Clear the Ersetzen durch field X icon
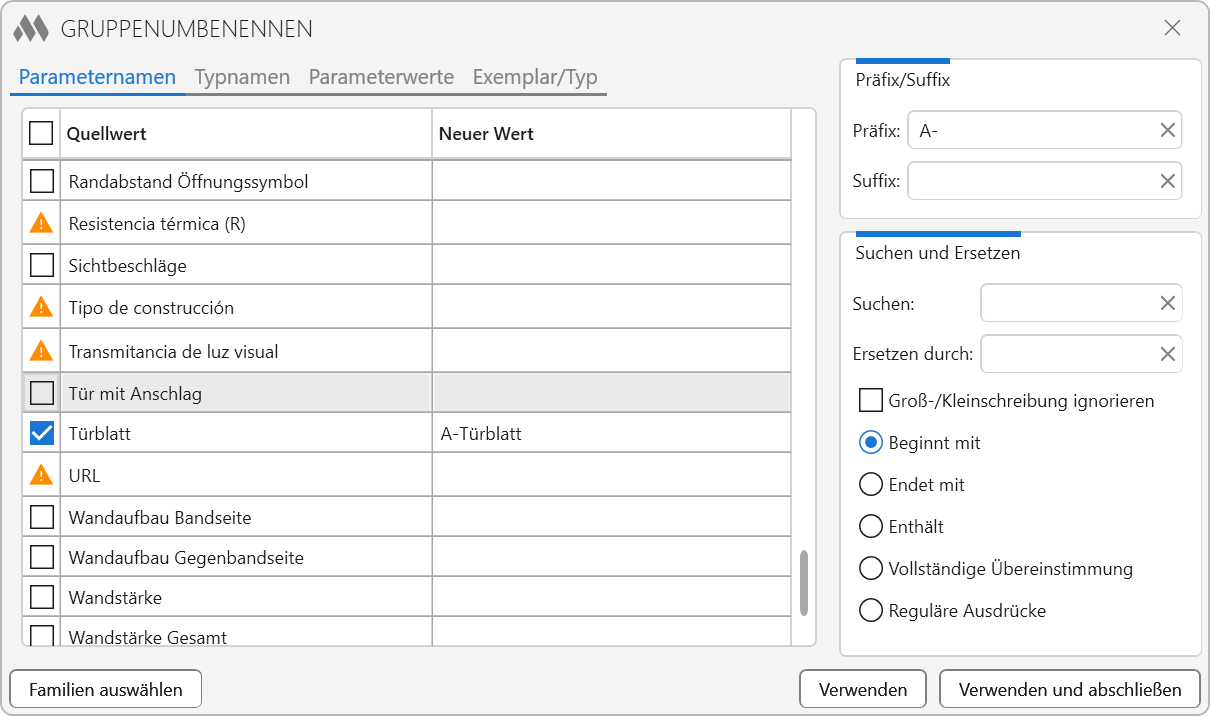This screenshot has width=1210, height=716. click(x=1167, y=353)
